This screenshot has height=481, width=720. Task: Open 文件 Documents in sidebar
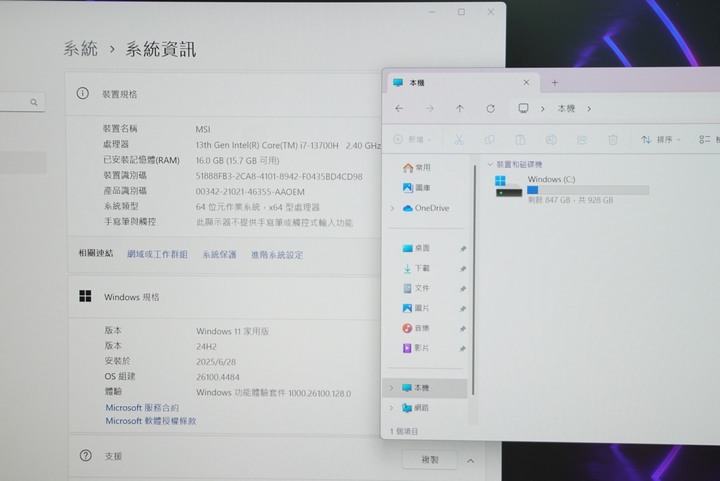click(416, 288)
